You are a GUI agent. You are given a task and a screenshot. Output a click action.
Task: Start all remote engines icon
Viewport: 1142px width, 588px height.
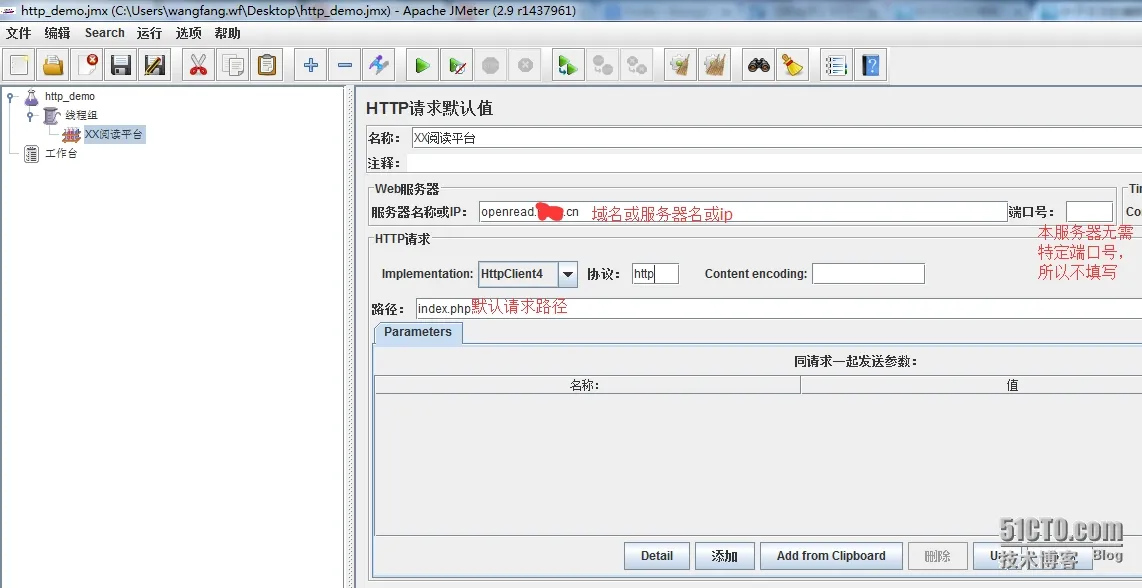568,66
